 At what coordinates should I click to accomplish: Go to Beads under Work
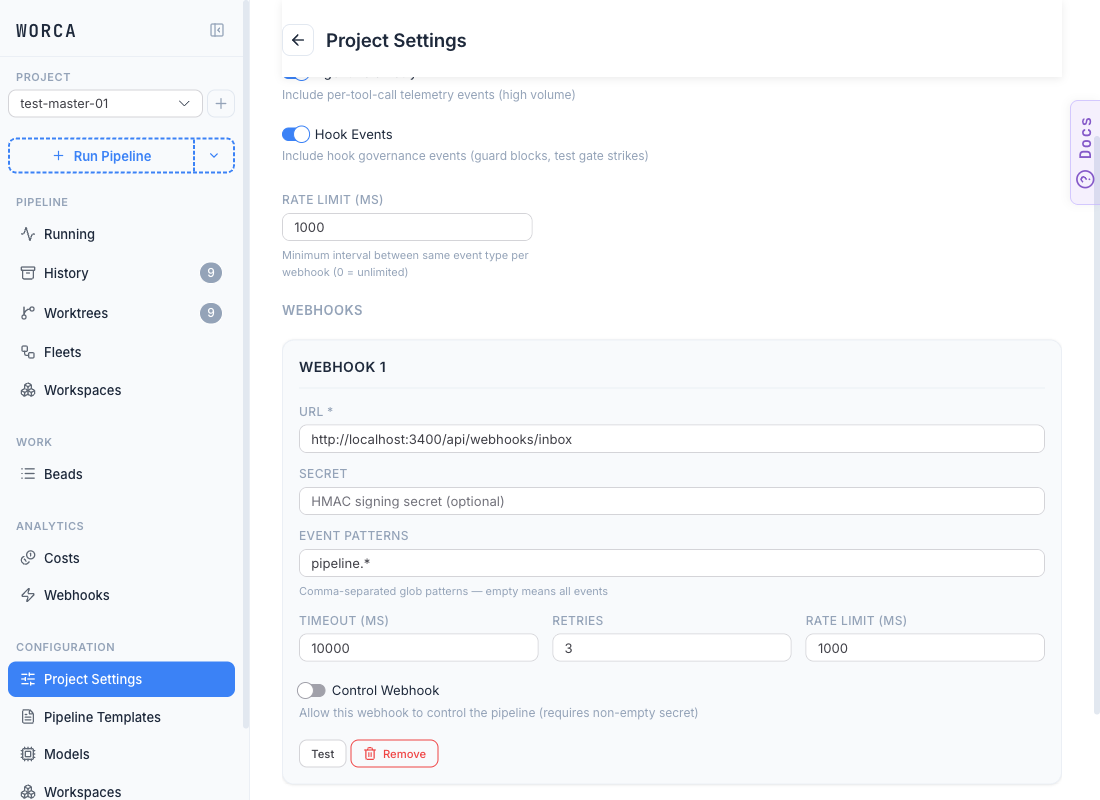[x=121, y=474]
